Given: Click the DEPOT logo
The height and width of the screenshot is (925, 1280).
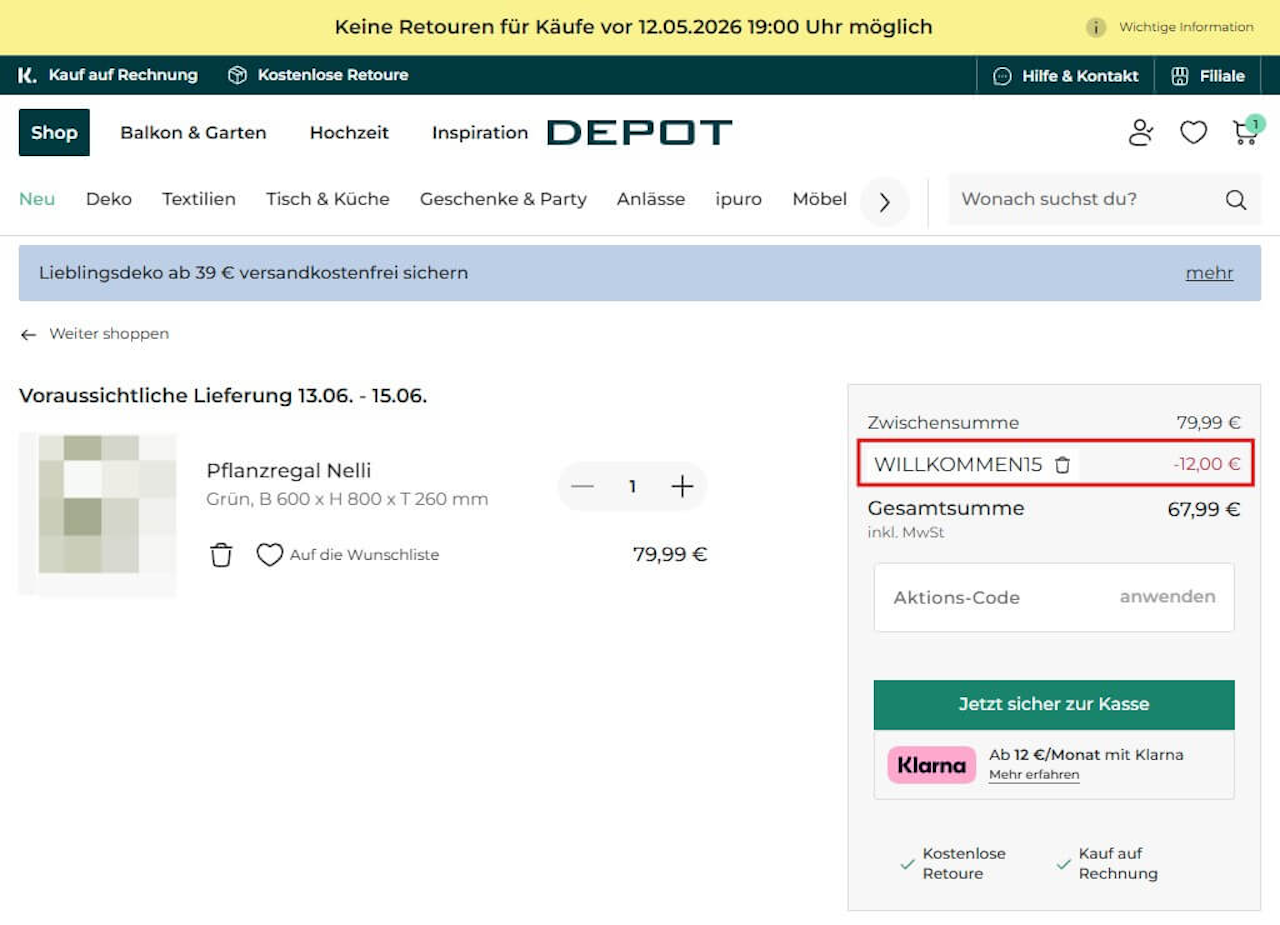Looking at the screenshot, I should click(x=640, y=132).
